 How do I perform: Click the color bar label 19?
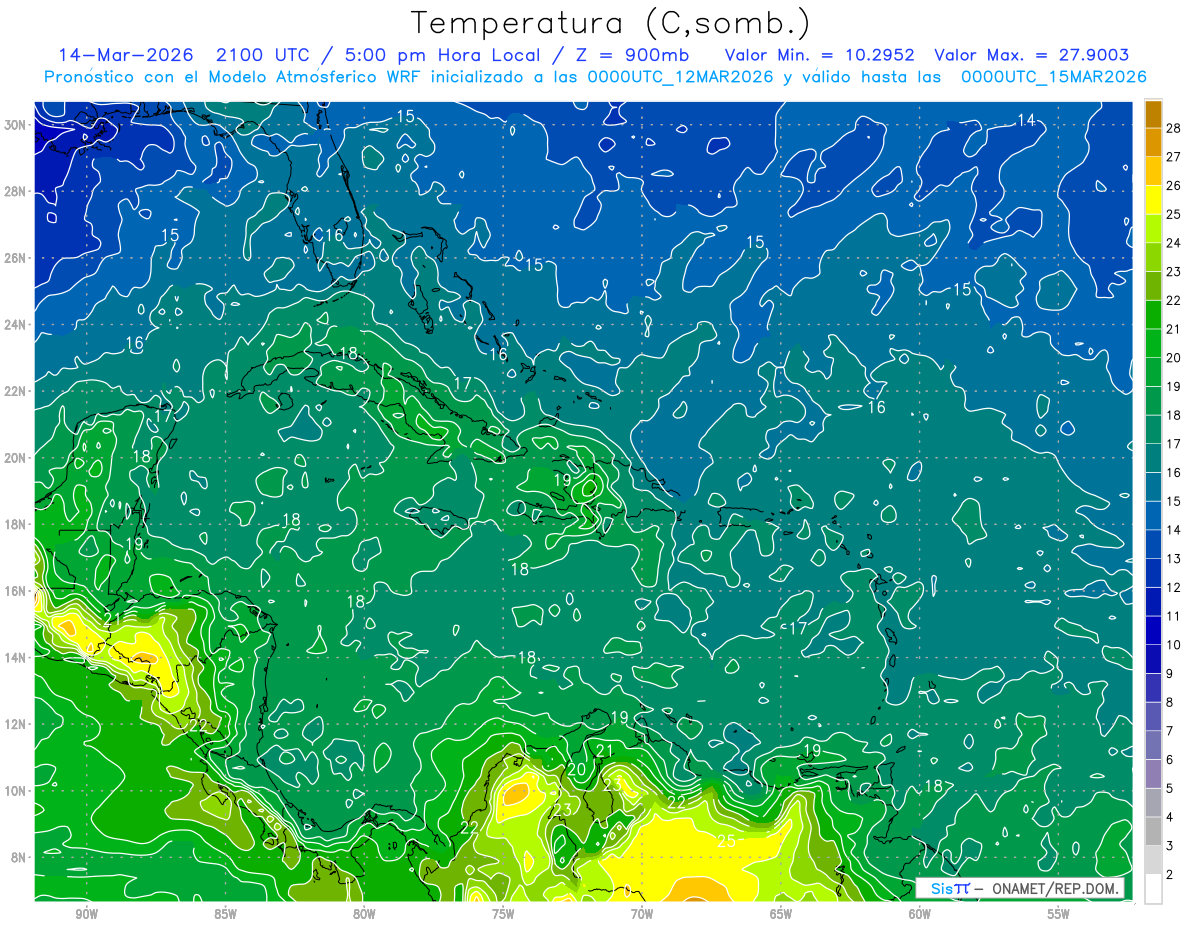(1174, 386)
